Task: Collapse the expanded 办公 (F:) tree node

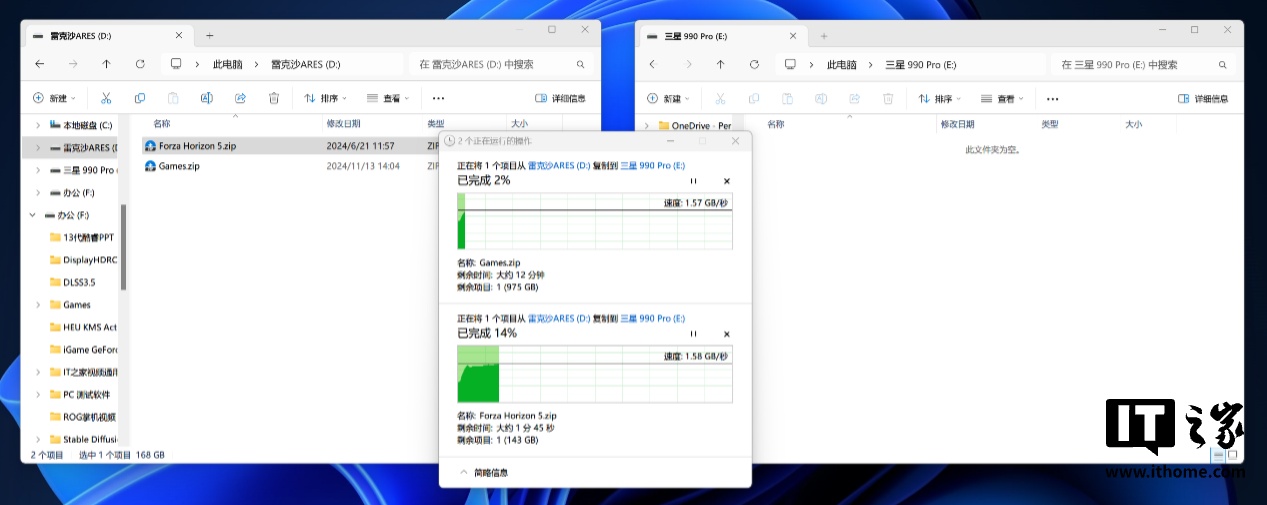Action: point(34,215)
